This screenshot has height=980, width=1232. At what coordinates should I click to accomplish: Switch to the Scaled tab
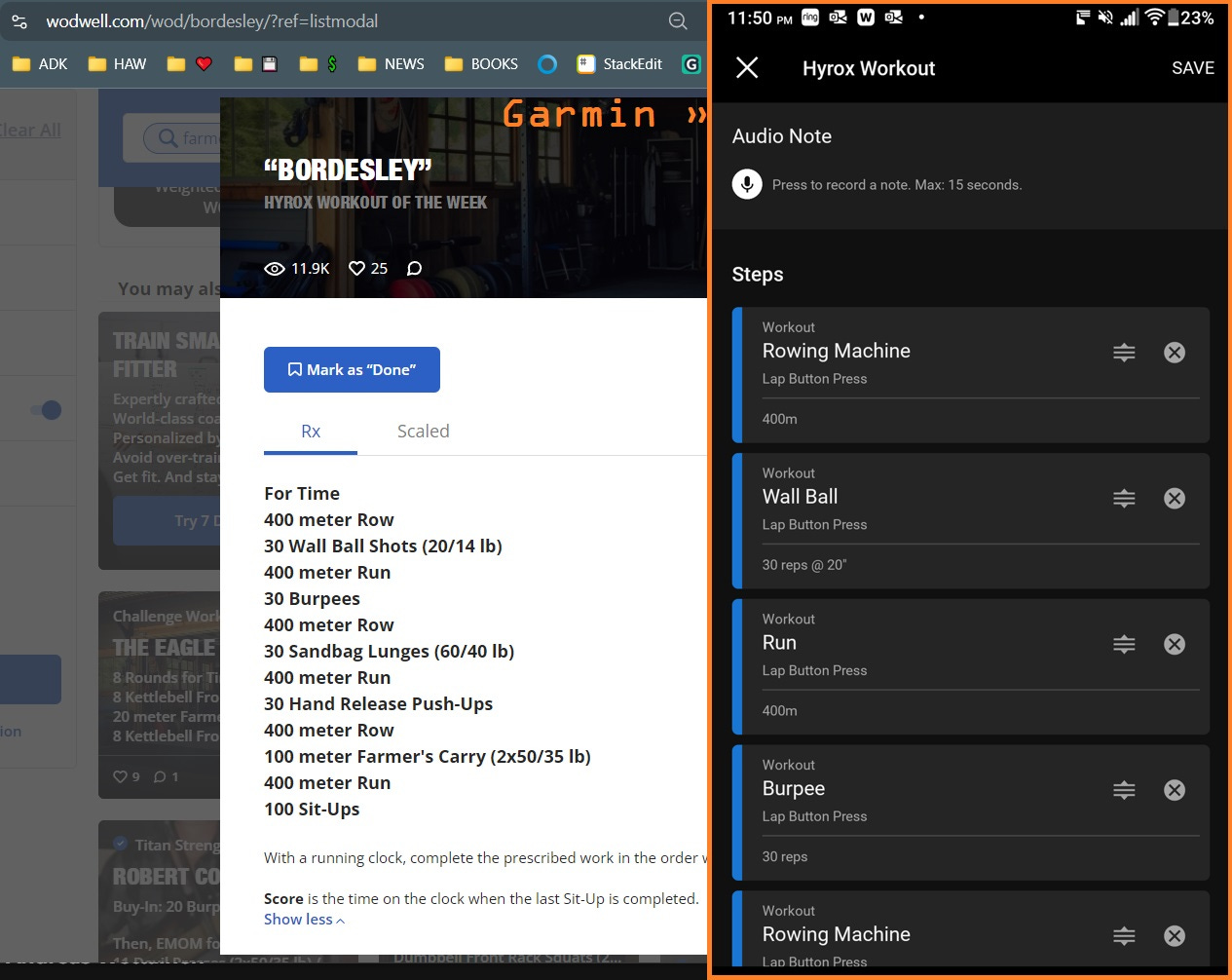(x=423, y=432)
